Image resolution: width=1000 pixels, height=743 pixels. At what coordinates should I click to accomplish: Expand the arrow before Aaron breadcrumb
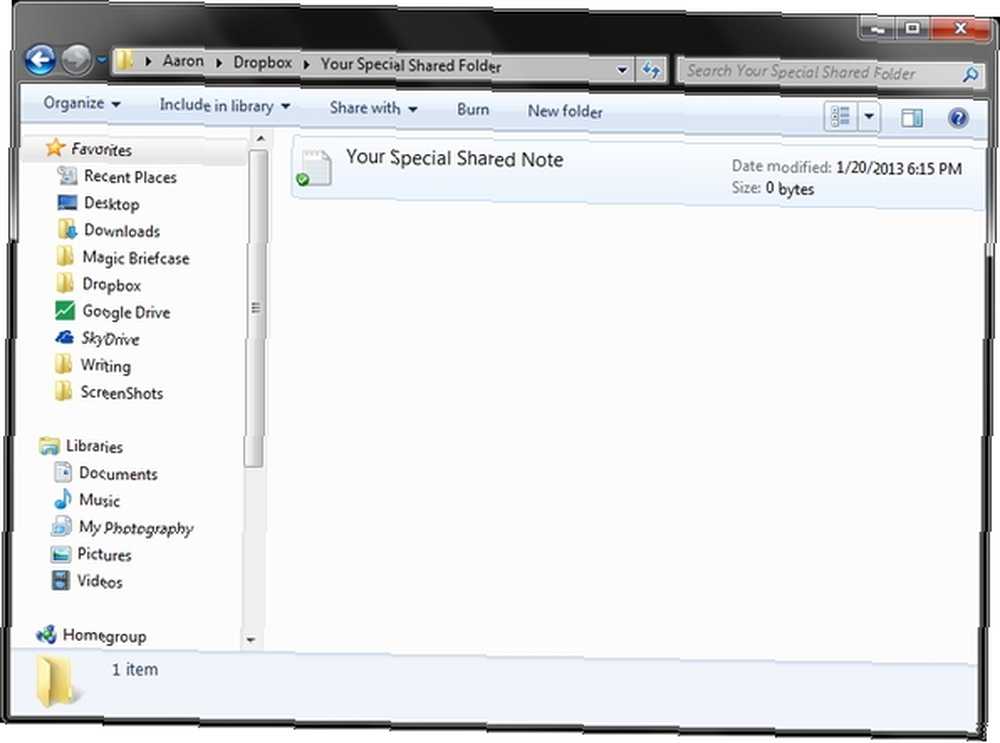tap(148, 61)
